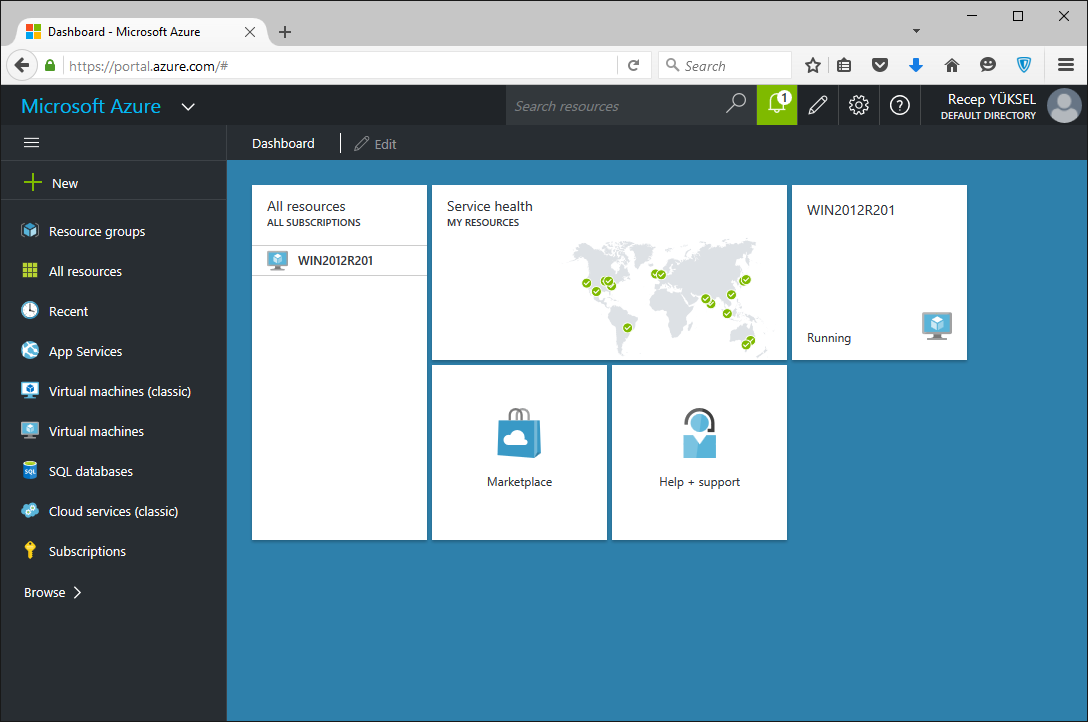Click the Virtual machines (classic) monitor icon
Viewport: 1088px width, 722px height.
30,390
